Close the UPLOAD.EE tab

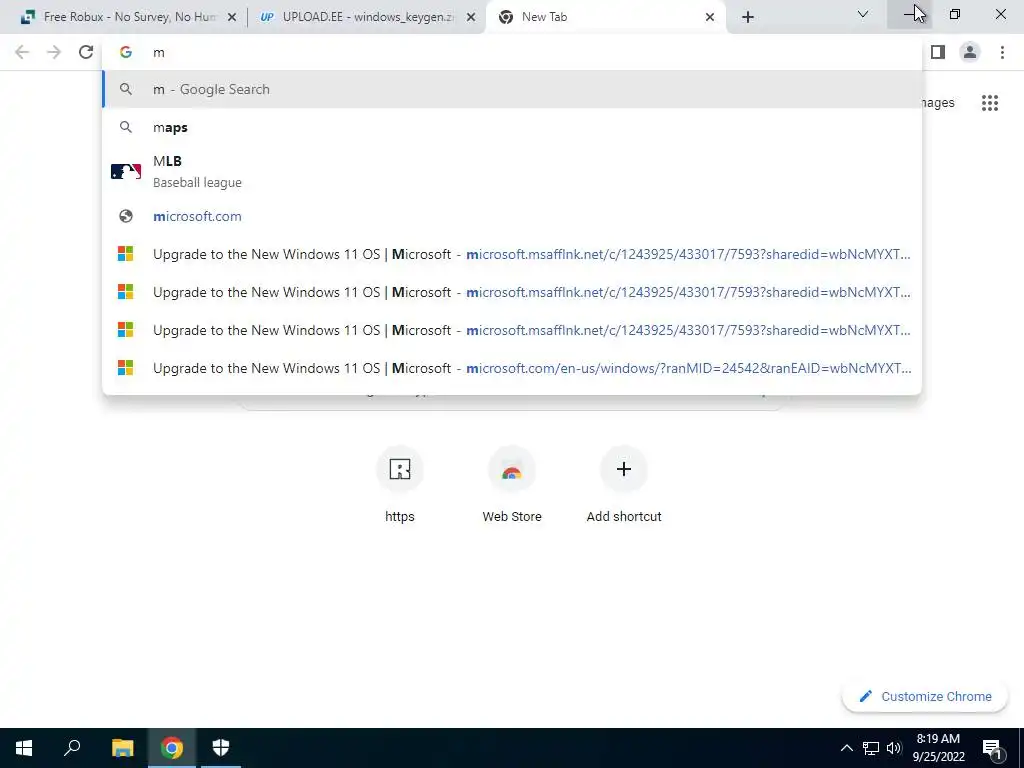(x=470, y=17)
